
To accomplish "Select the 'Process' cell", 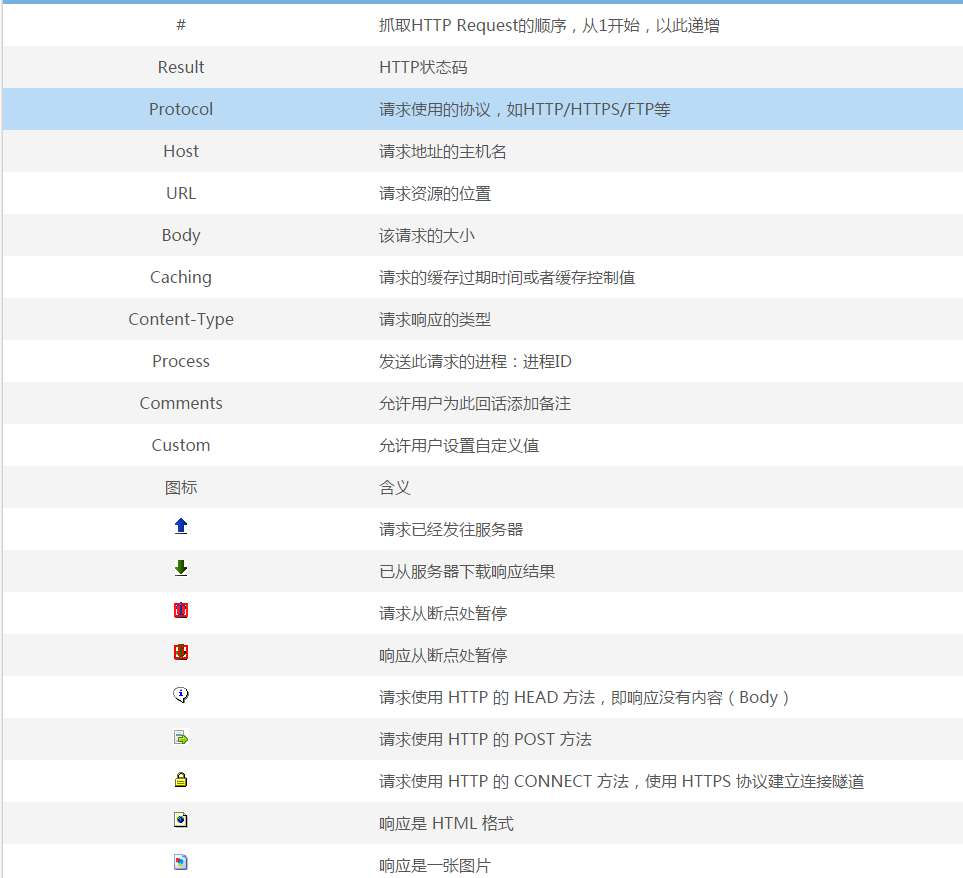I will coord(181,361).
